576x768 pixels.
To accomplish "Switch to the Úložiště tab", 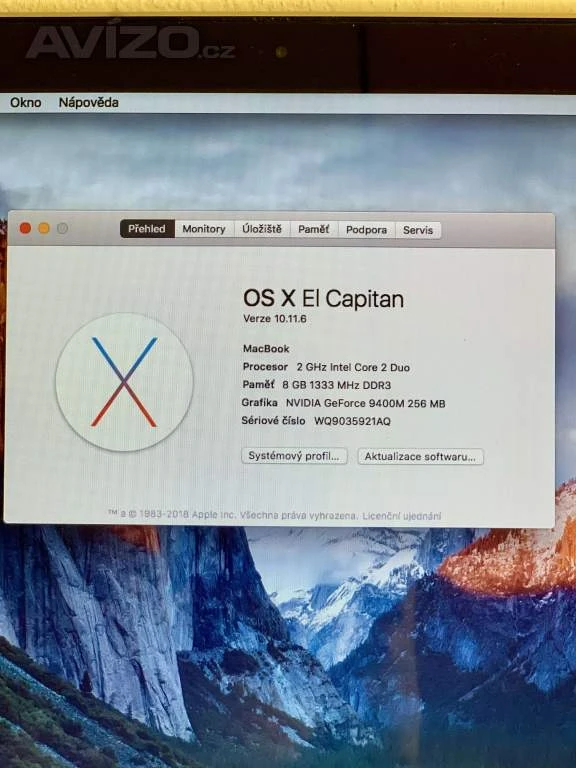I will tap(262, 229).
